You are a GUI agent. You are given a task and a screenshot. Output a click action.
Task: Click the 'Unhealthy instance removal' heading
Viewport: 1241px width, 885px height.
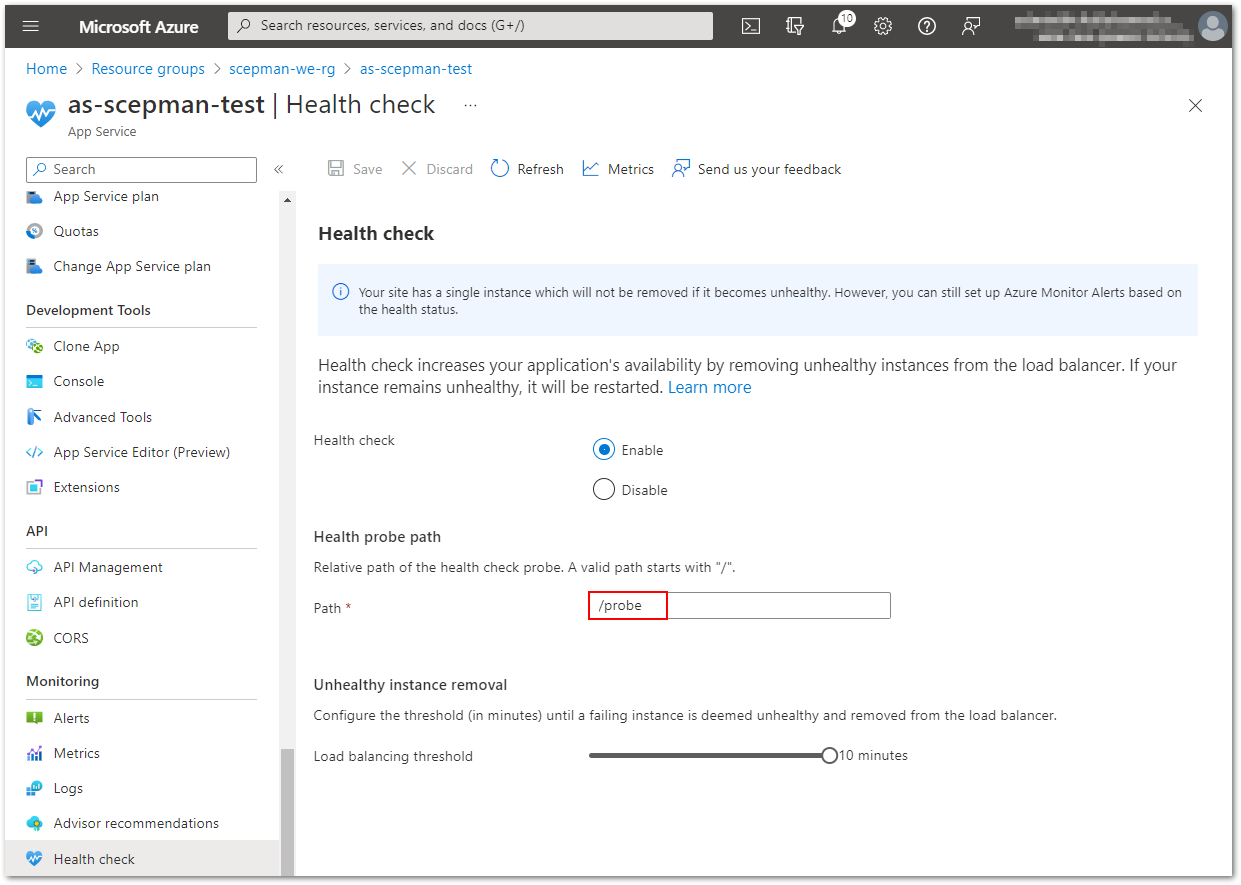411,685
